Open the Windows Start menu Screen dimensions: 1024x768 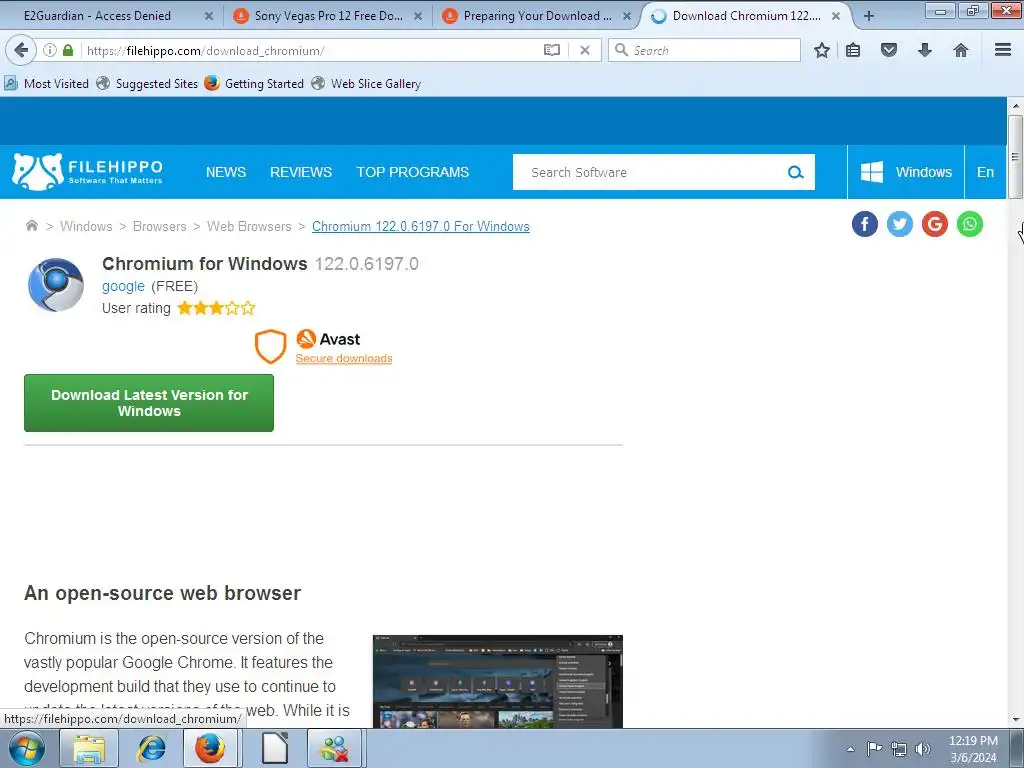click(27, 748)
